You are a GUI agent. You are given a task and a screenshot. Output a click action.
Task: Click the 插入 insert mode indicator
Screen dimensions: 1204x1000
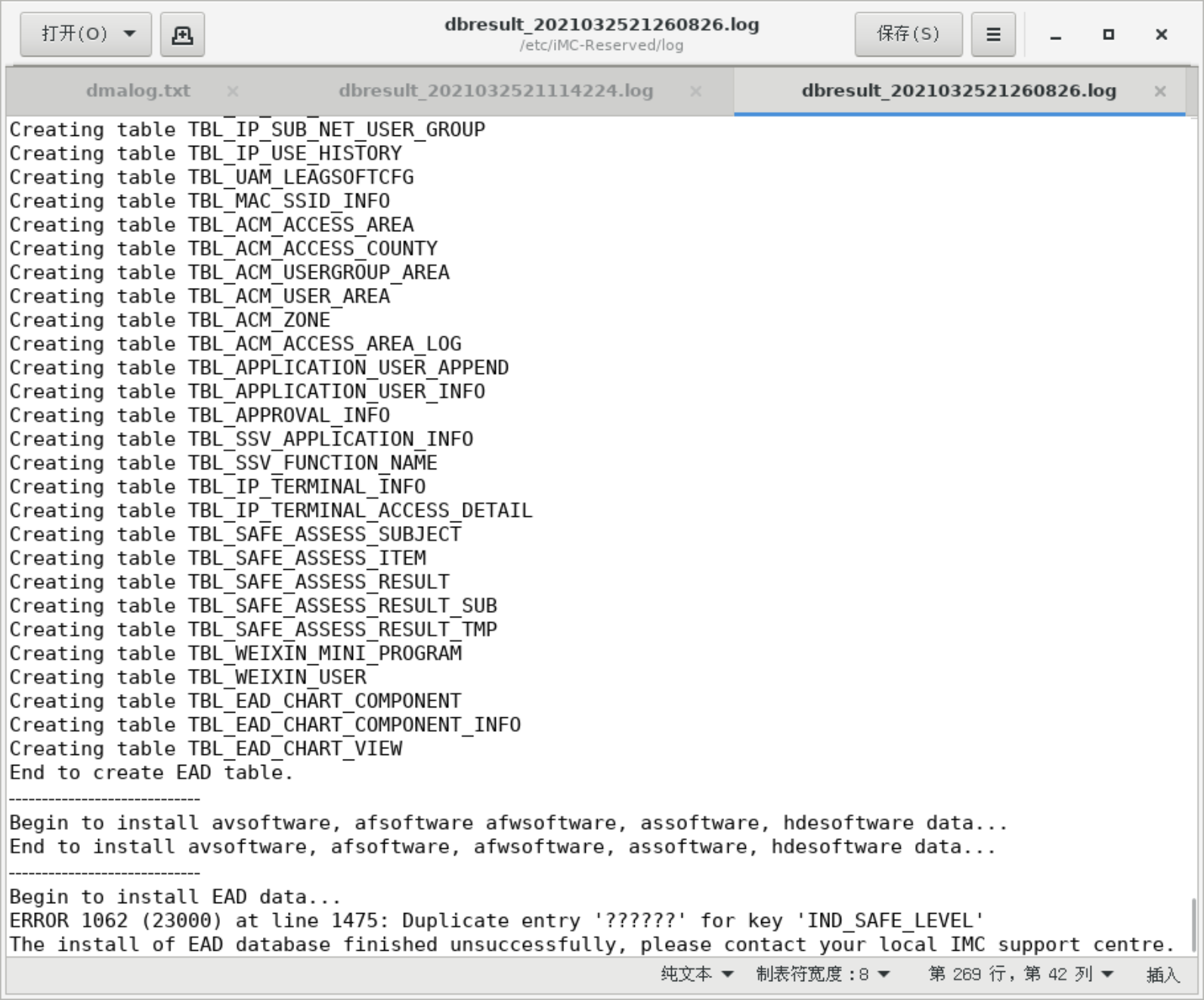(1162, 974)
